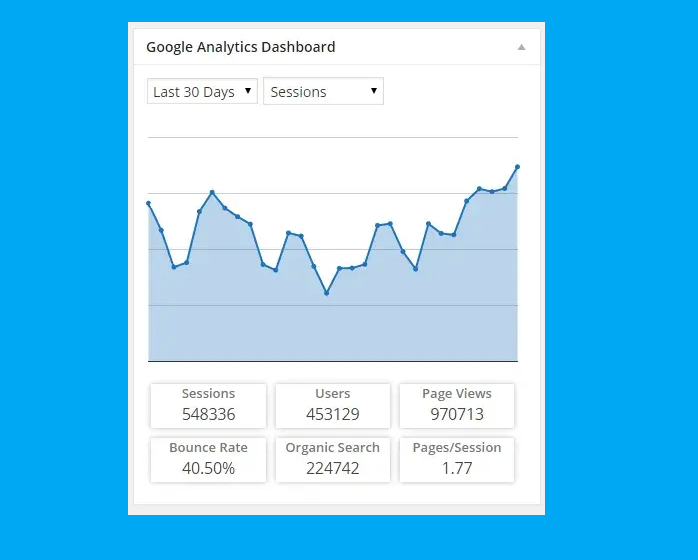
Task: Open the Sessions metric dropdown
Action: [323, 91]
